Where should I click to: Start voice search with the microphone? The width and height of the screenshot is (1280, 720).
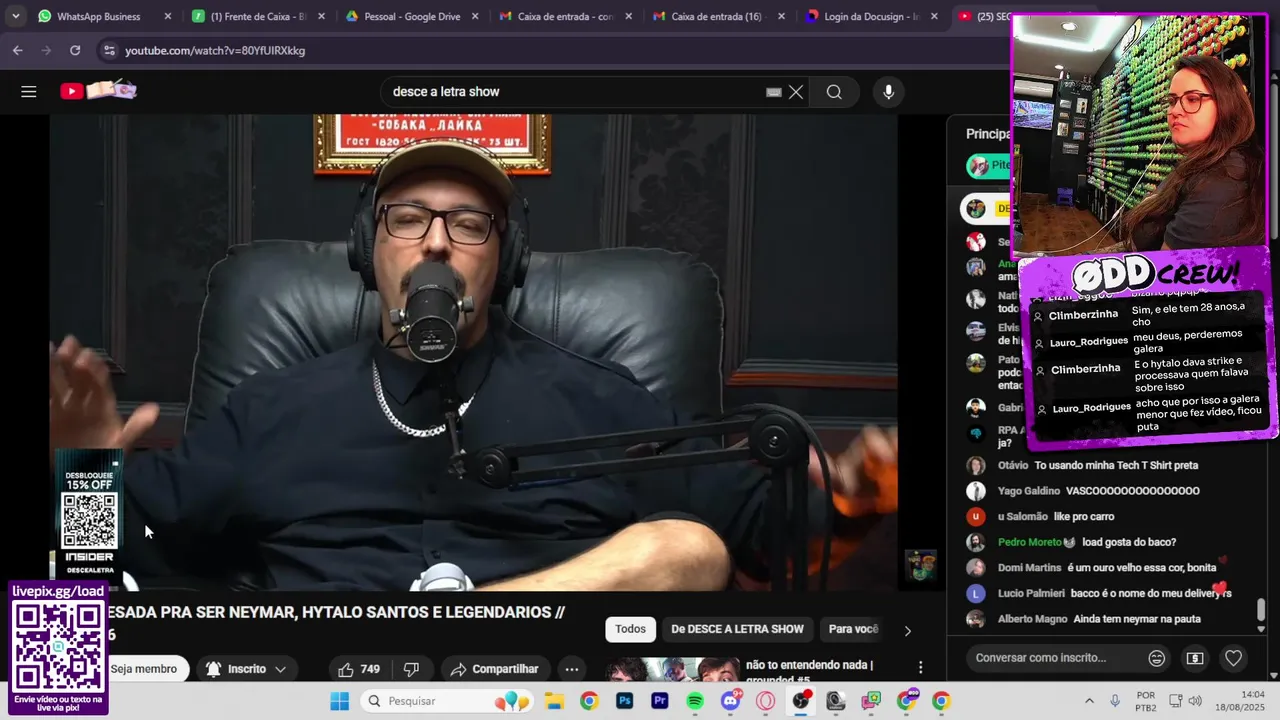click(x=888, y=92)
